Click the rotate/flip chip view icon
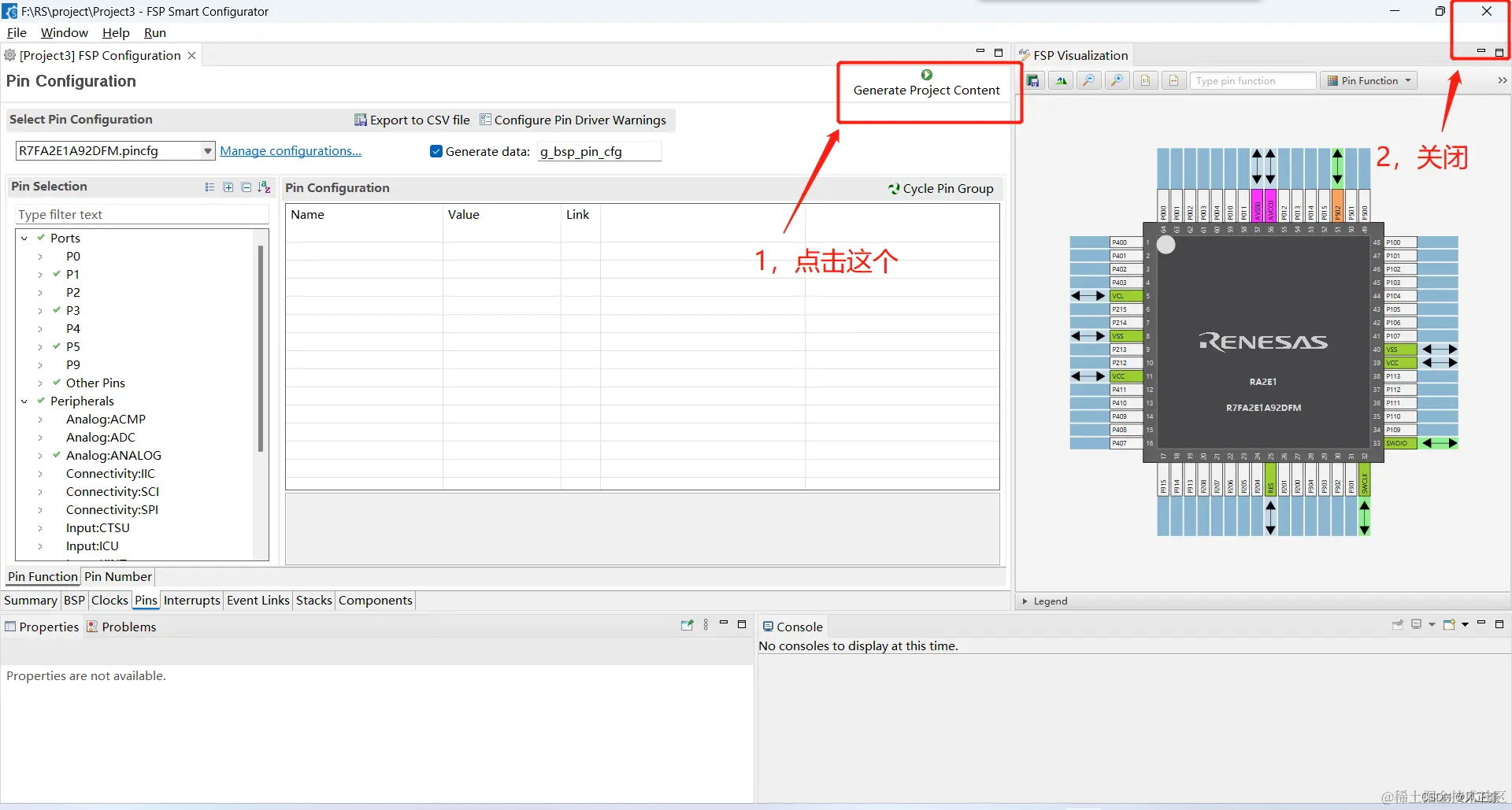 [x=1062, y=81]
